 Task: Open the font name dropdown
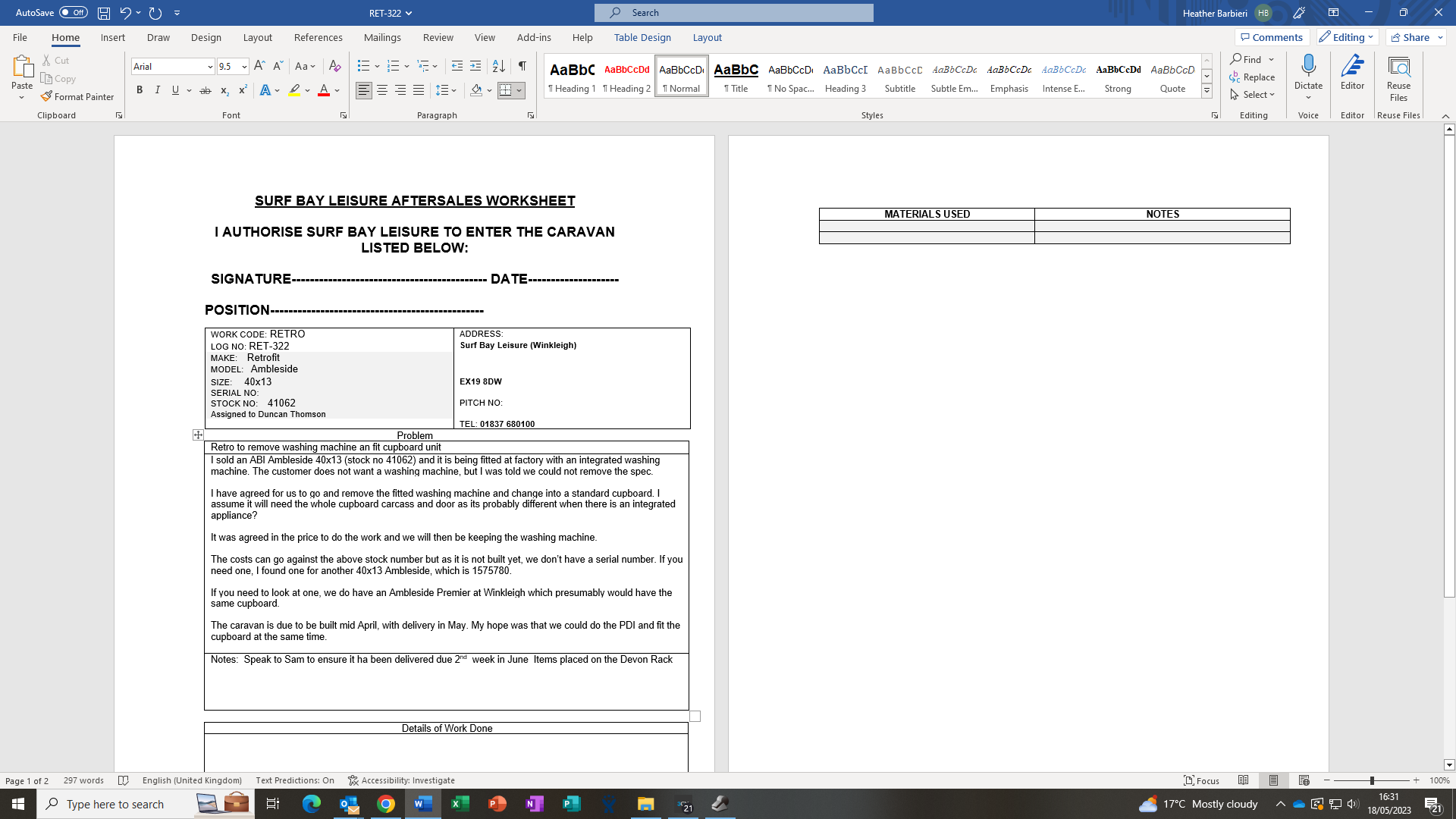click(x=210, y=67)
